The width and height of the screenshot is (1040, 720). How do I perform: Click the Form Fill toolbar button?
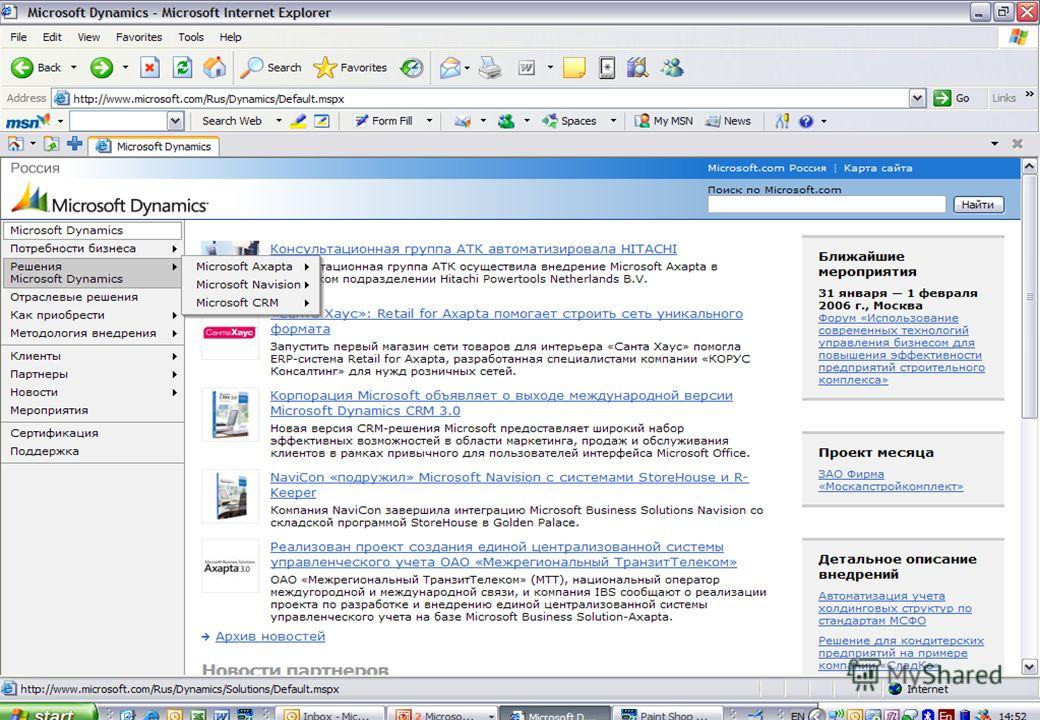[384, 121]
